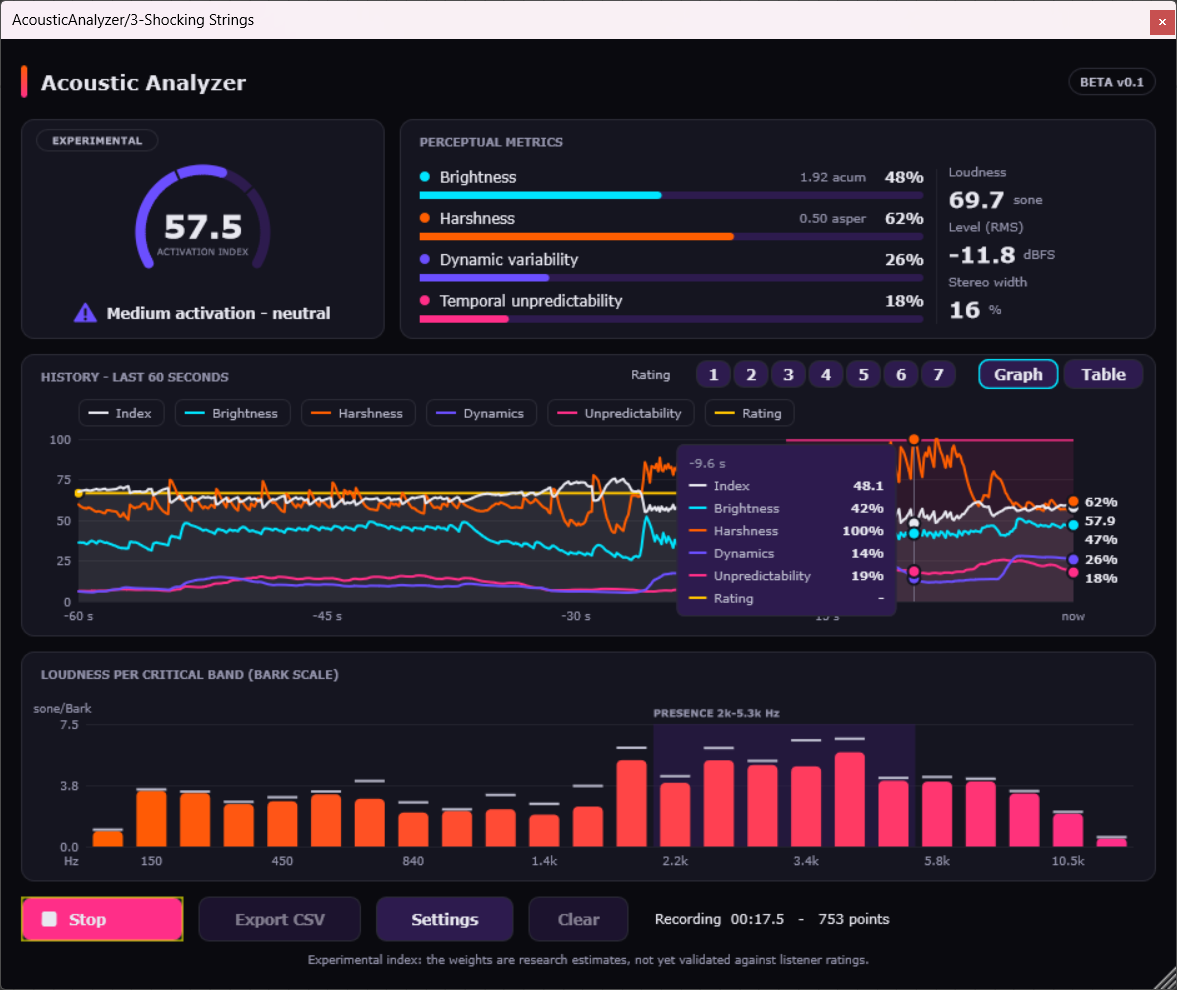Set rating to 1
The width and height of the screenshot is (1177, 990).
[x=713, y=375]
